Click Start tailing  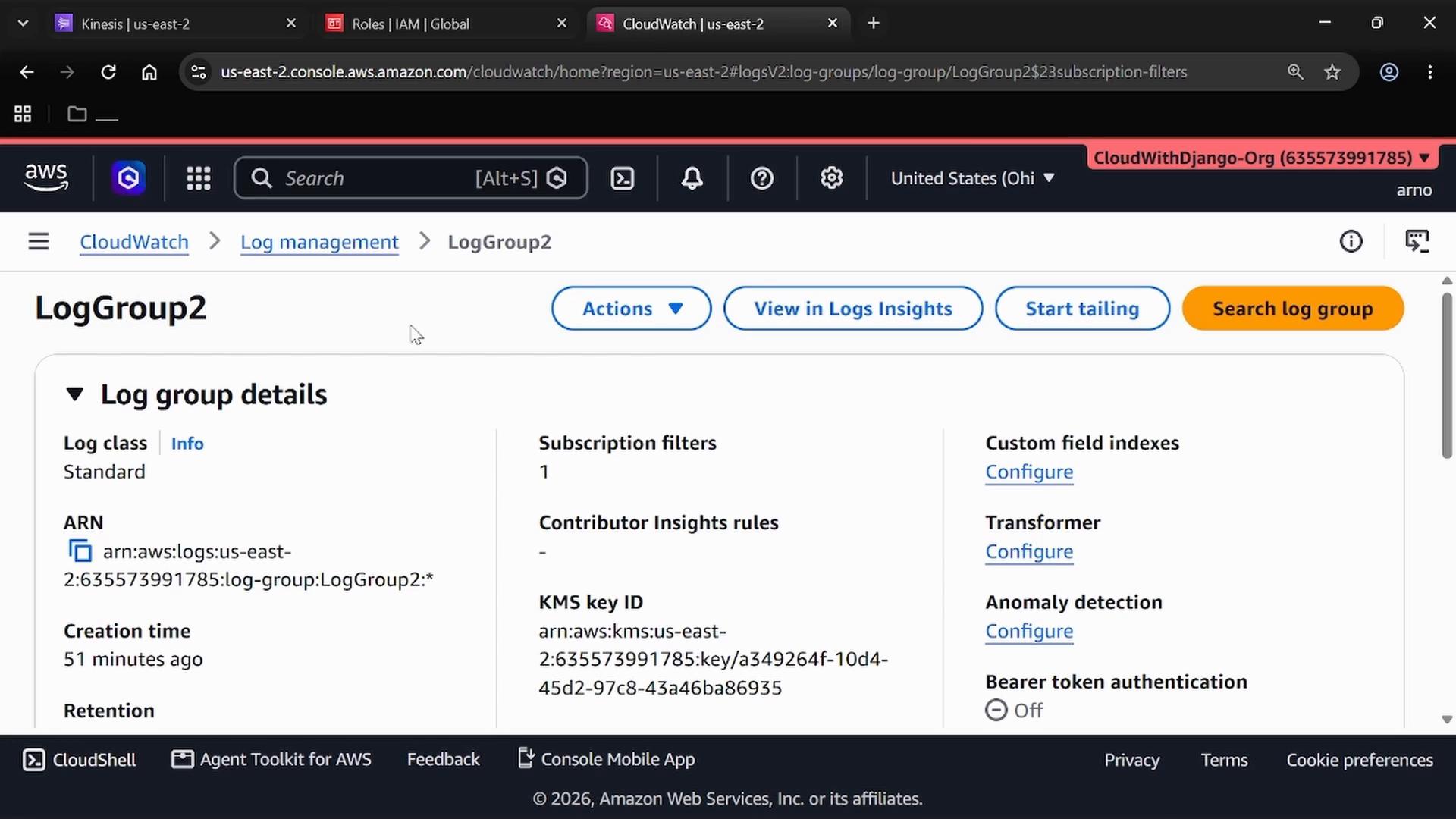(1082, 309)
